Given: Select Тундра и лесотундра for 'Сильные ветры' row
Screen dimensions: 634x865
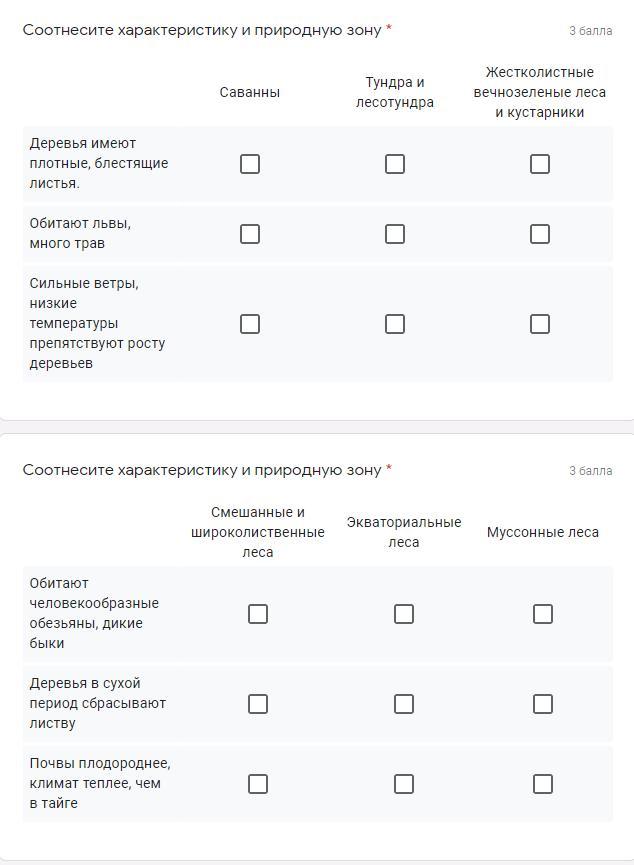Looking at the screenshot, I should 395,323.
